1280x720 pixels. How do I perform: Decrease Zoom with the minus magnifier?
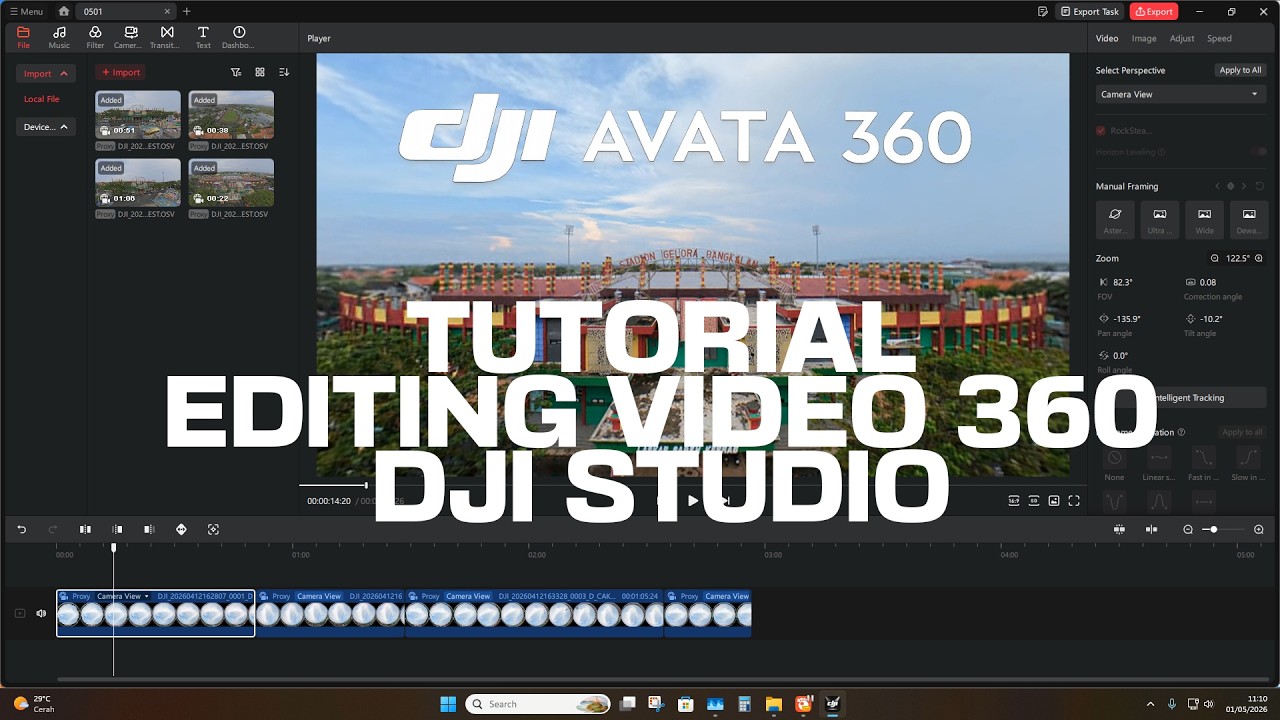point(1215,258)
